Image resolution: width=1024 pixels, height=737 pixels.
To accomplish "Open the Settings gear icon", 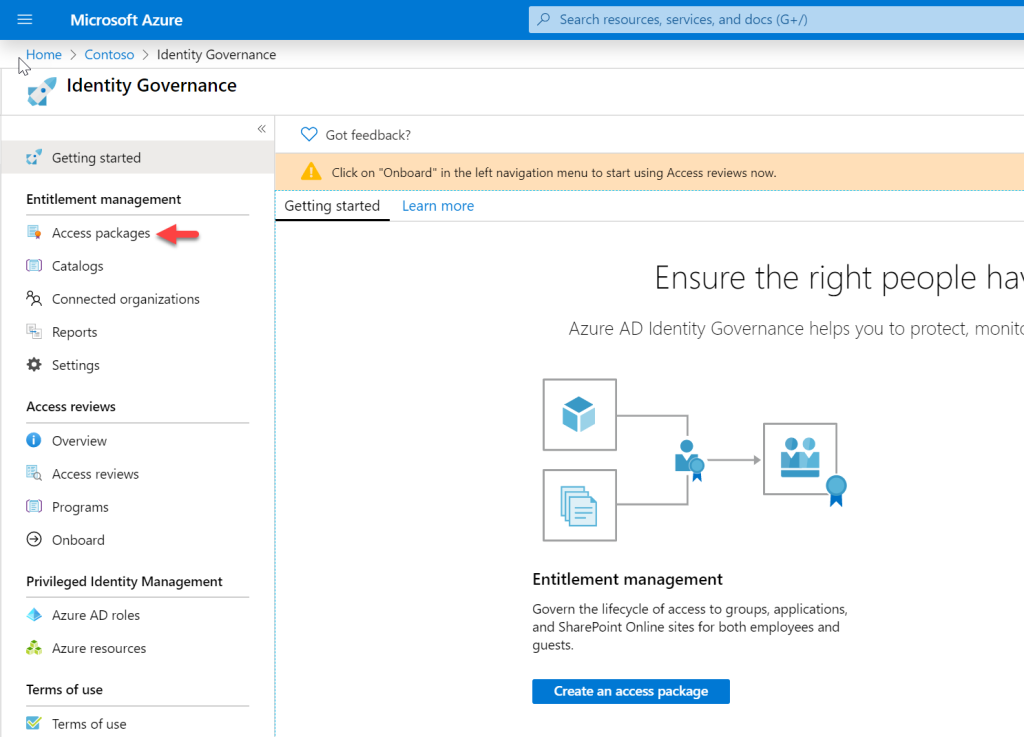I will (x=34, y=365).
